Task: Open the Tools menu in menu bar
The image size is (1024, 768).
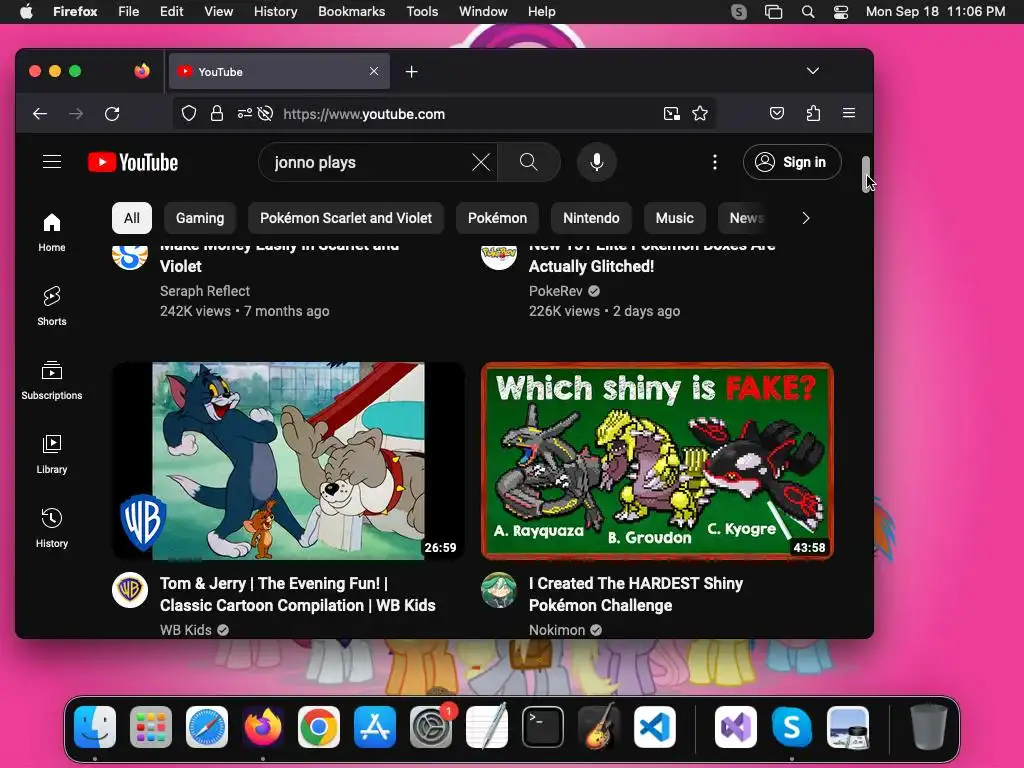Action: point(422,11)
